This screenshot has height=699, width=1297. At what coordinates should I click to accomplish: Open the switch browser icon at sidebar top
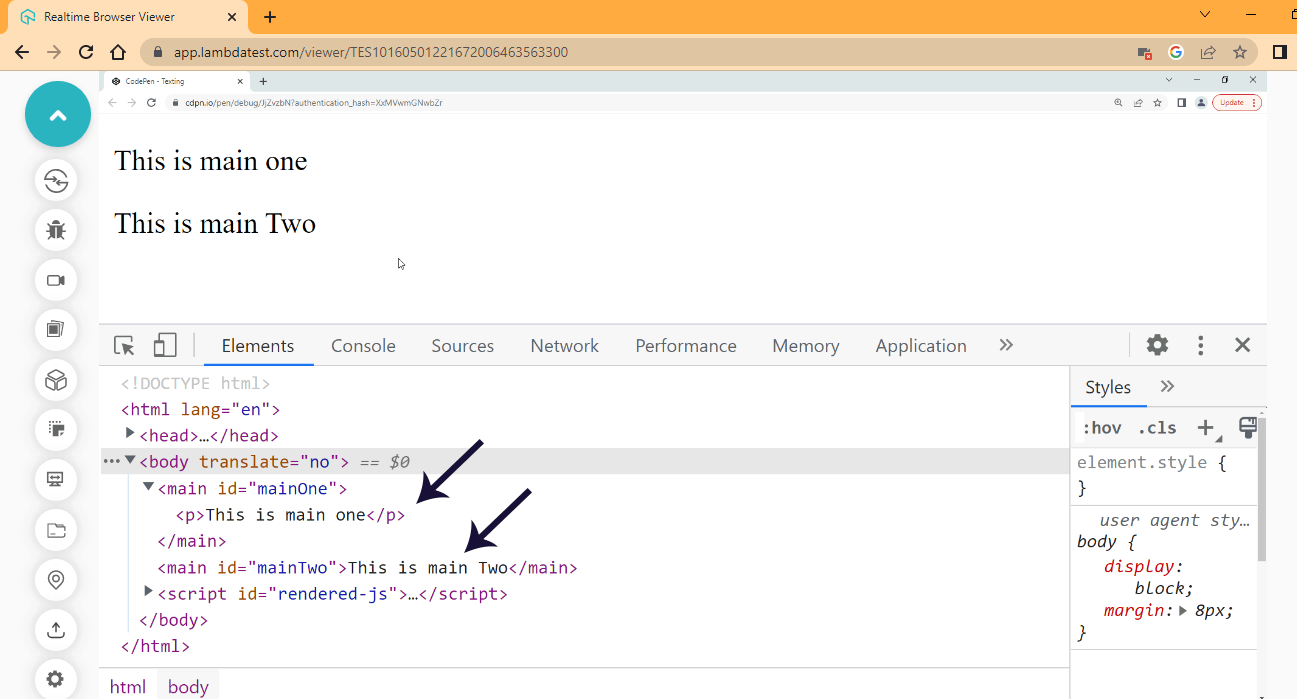click(x=56, y=180)
